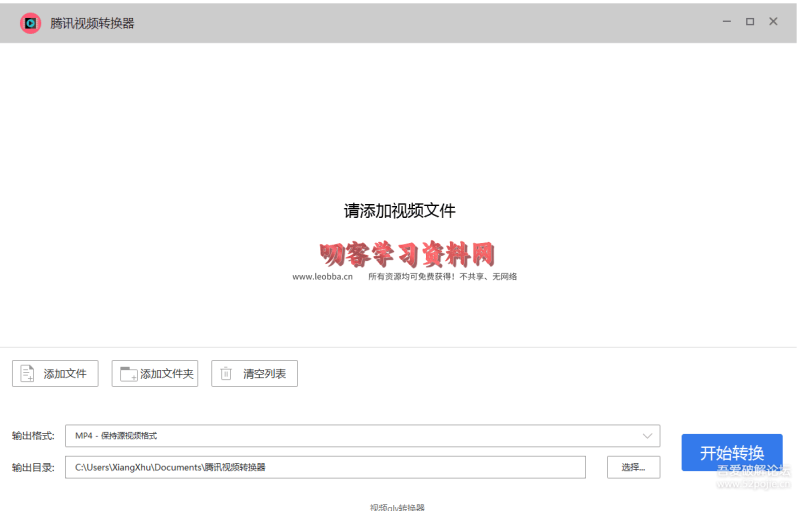Click the 添加文件夹 button

point(155,373)
